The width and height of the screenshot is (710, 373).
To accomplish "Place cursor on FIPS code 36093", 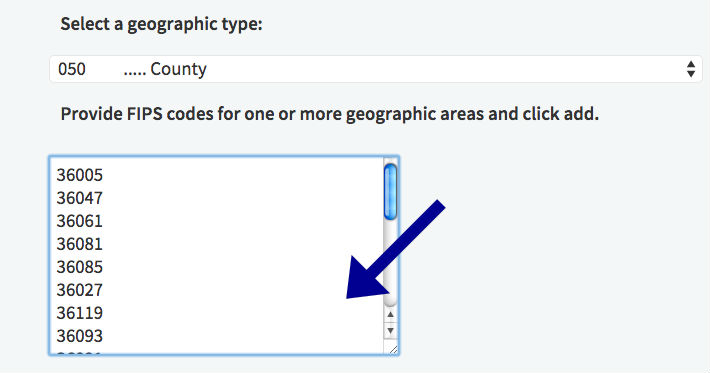I will 80,336.
